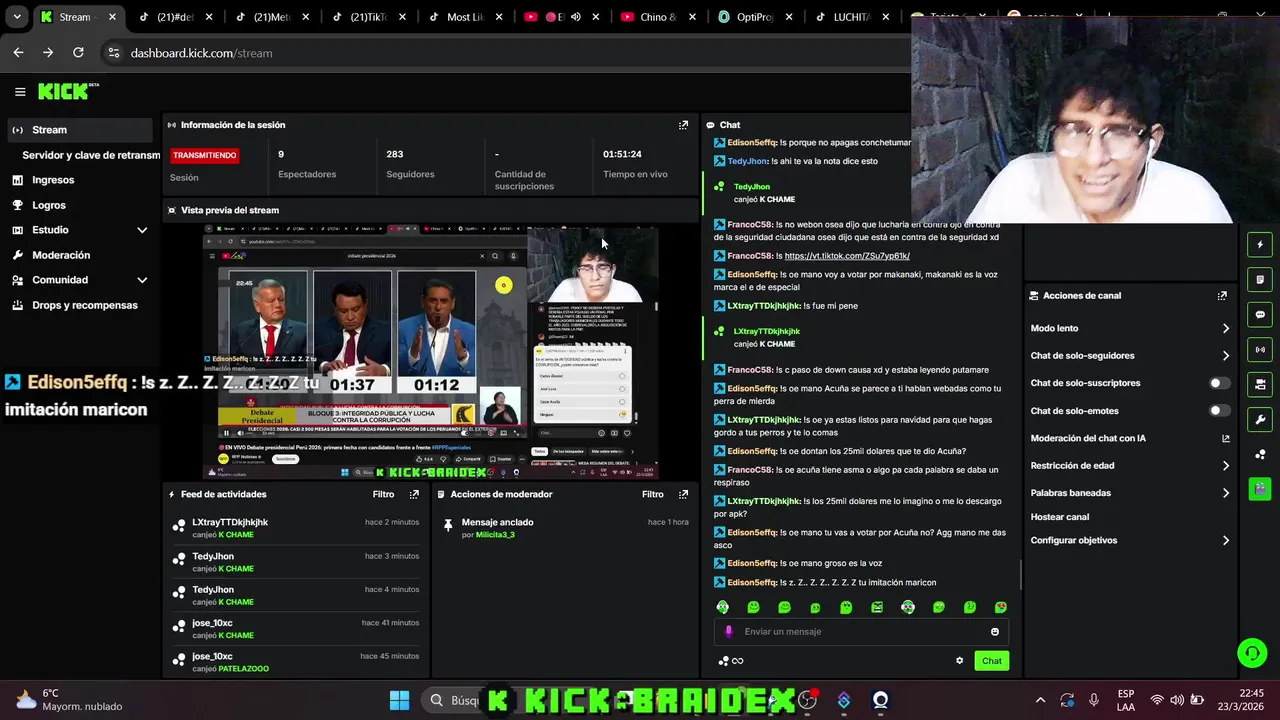Viewport: 1280px width, 720px height.
Task: Click the pin icon of Mensaje anclado
Action: (448, 524)
